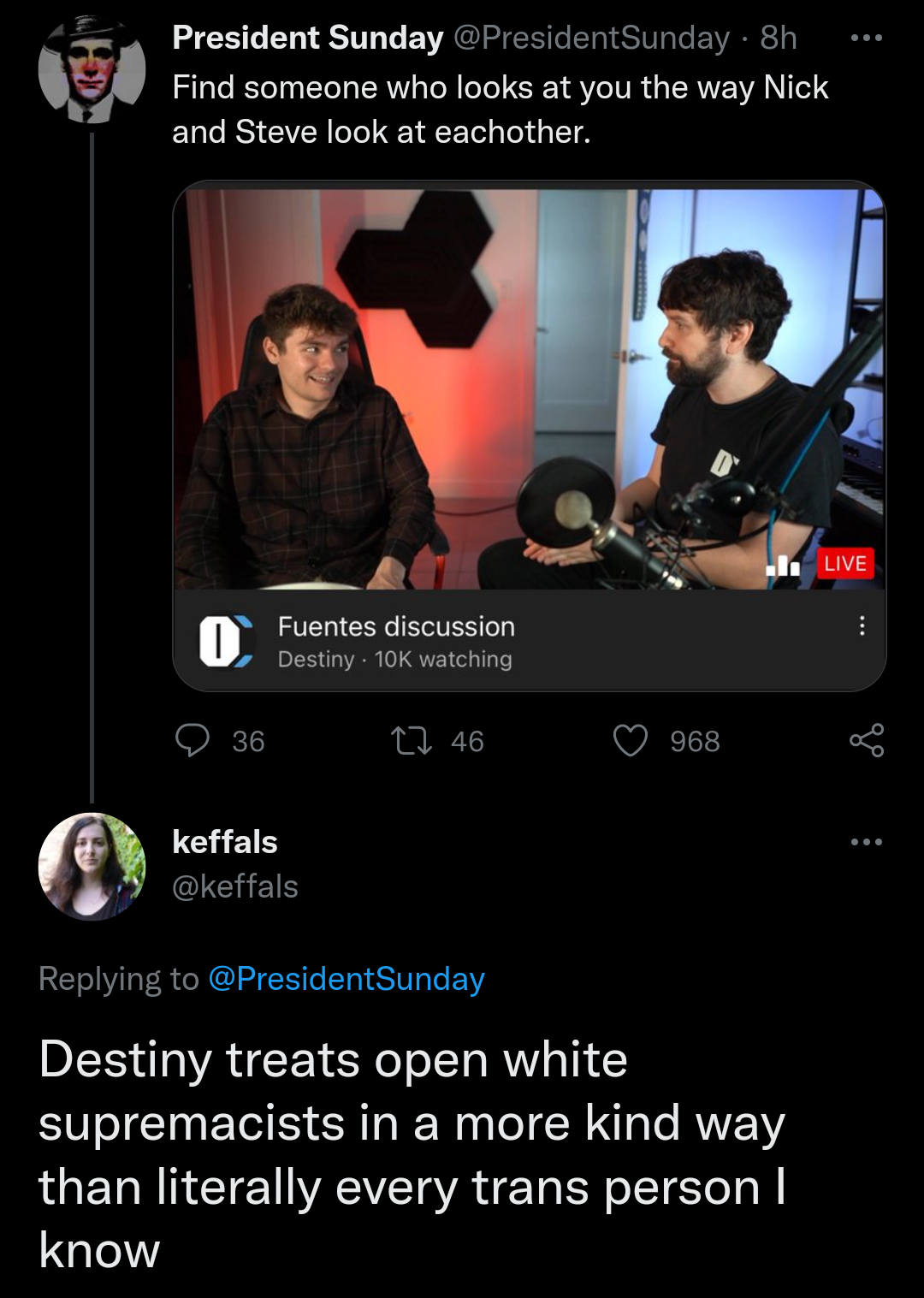This screenshot has width=924, height=1298.
Task: Open President Sunday profile avatar
Action: point(92,70)
